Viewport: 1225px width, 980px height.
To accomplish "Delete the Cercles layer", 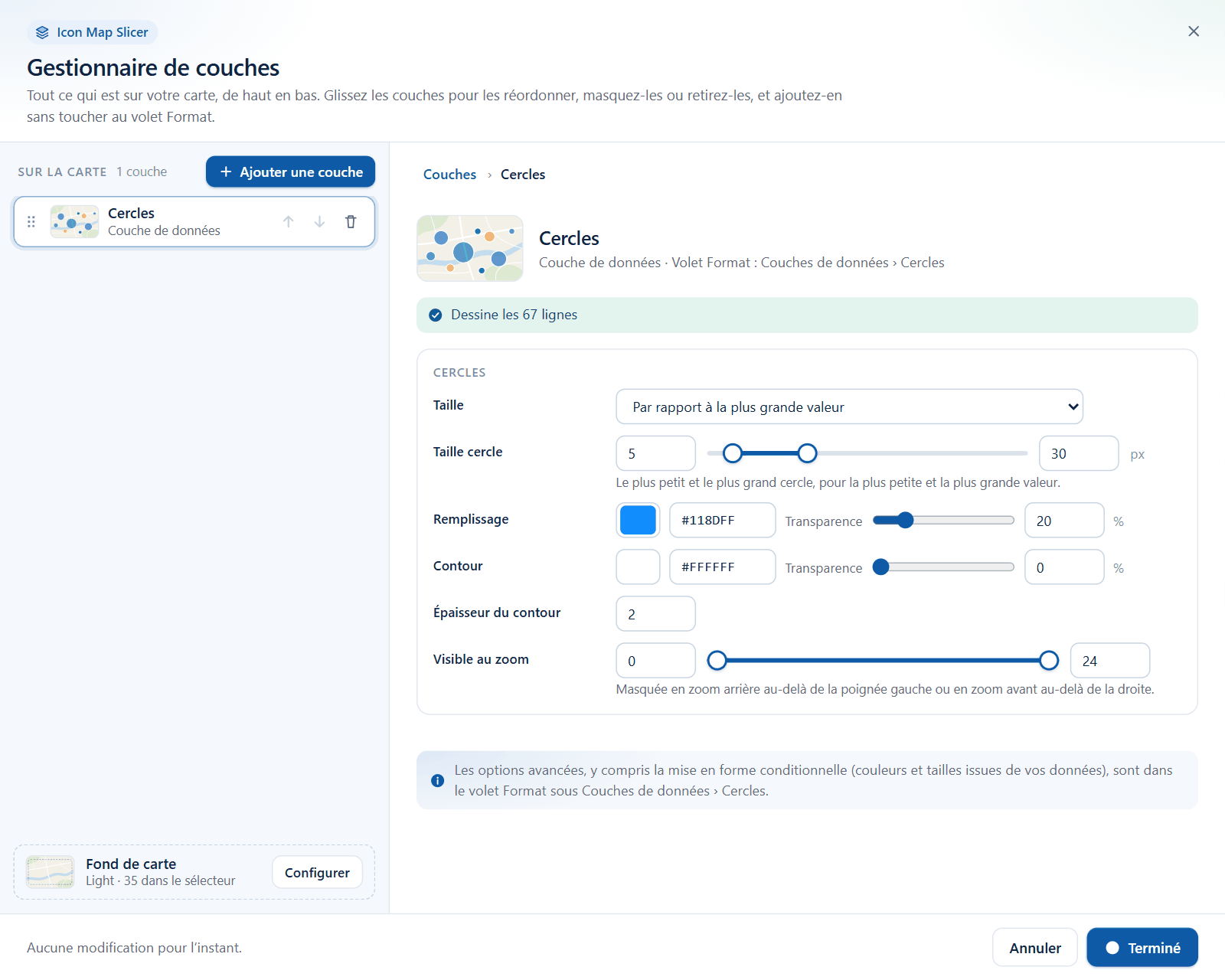I will [351, 222].
